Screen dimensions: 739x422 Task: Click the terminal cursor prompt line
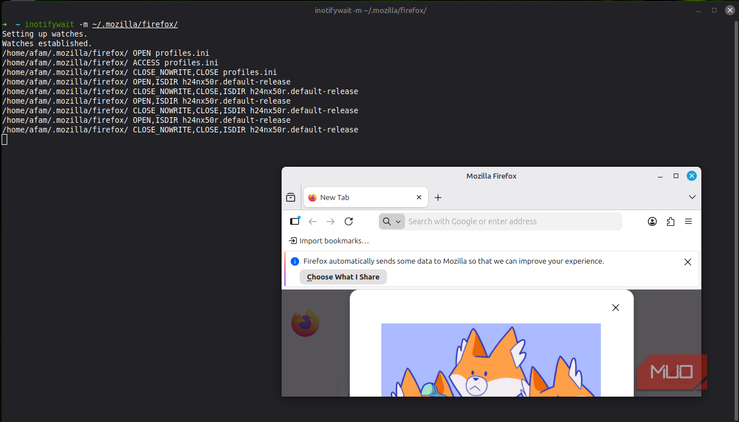[5, 139]
